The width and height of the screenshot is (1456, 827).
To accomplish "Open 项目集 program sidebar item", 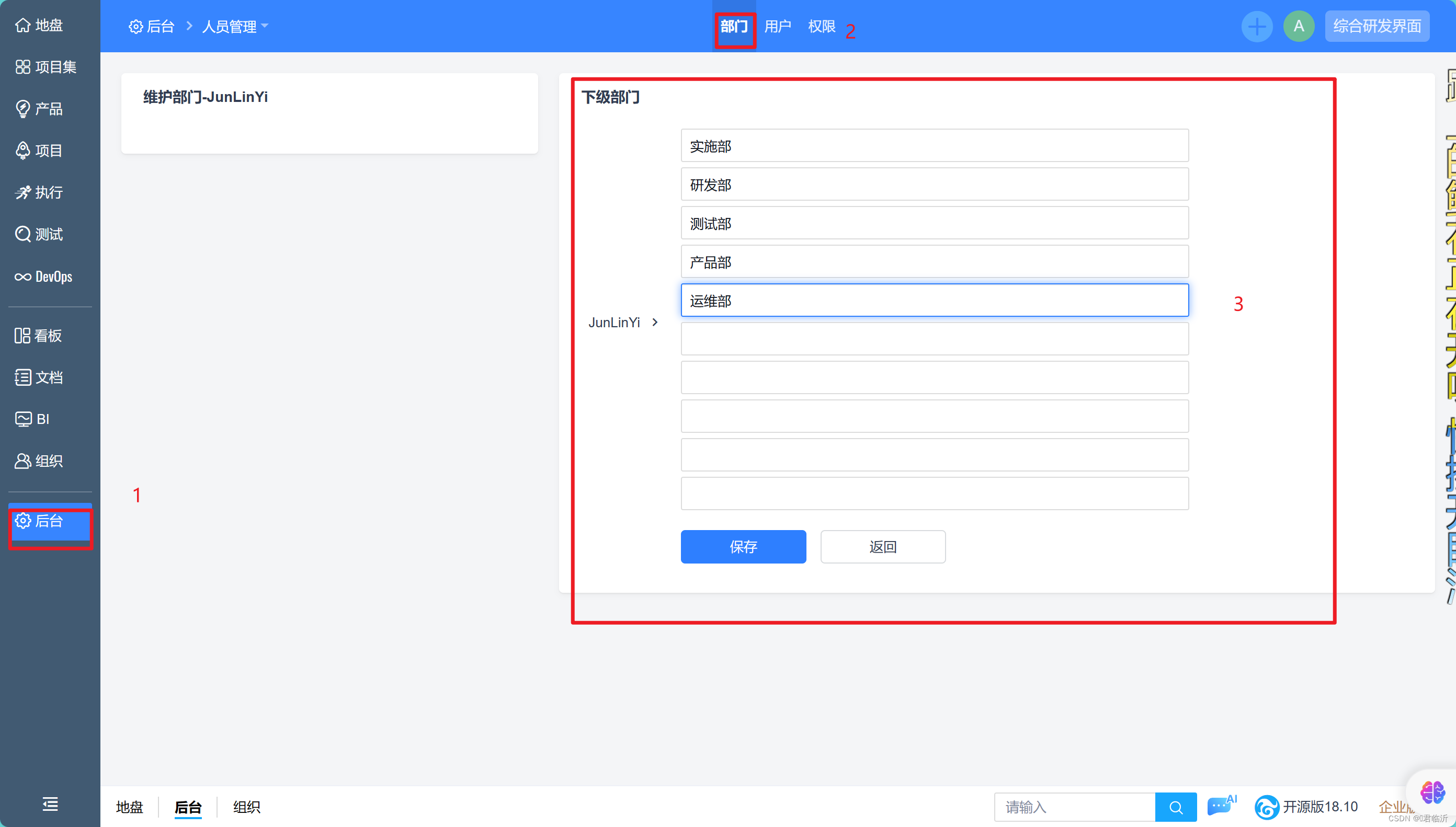I will click(x=47, y=67).
